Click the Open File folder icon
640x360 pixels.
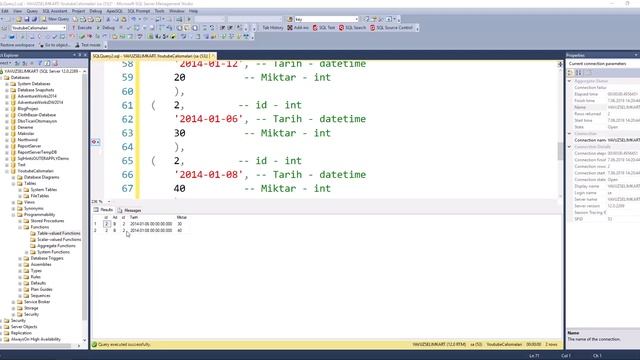[18, 19]
